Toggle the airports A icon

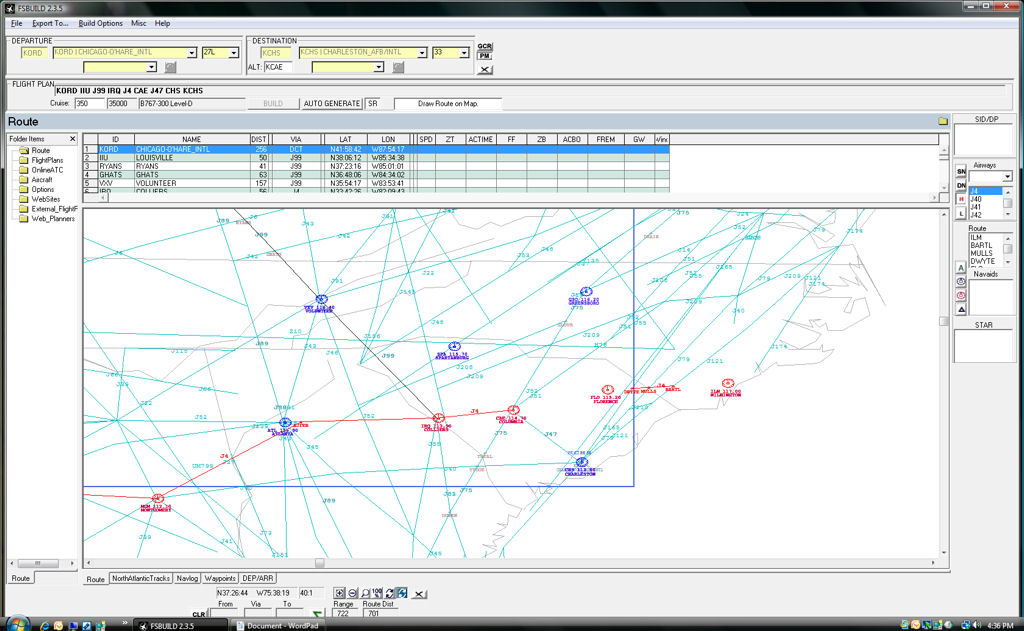(x=961, y=268)
